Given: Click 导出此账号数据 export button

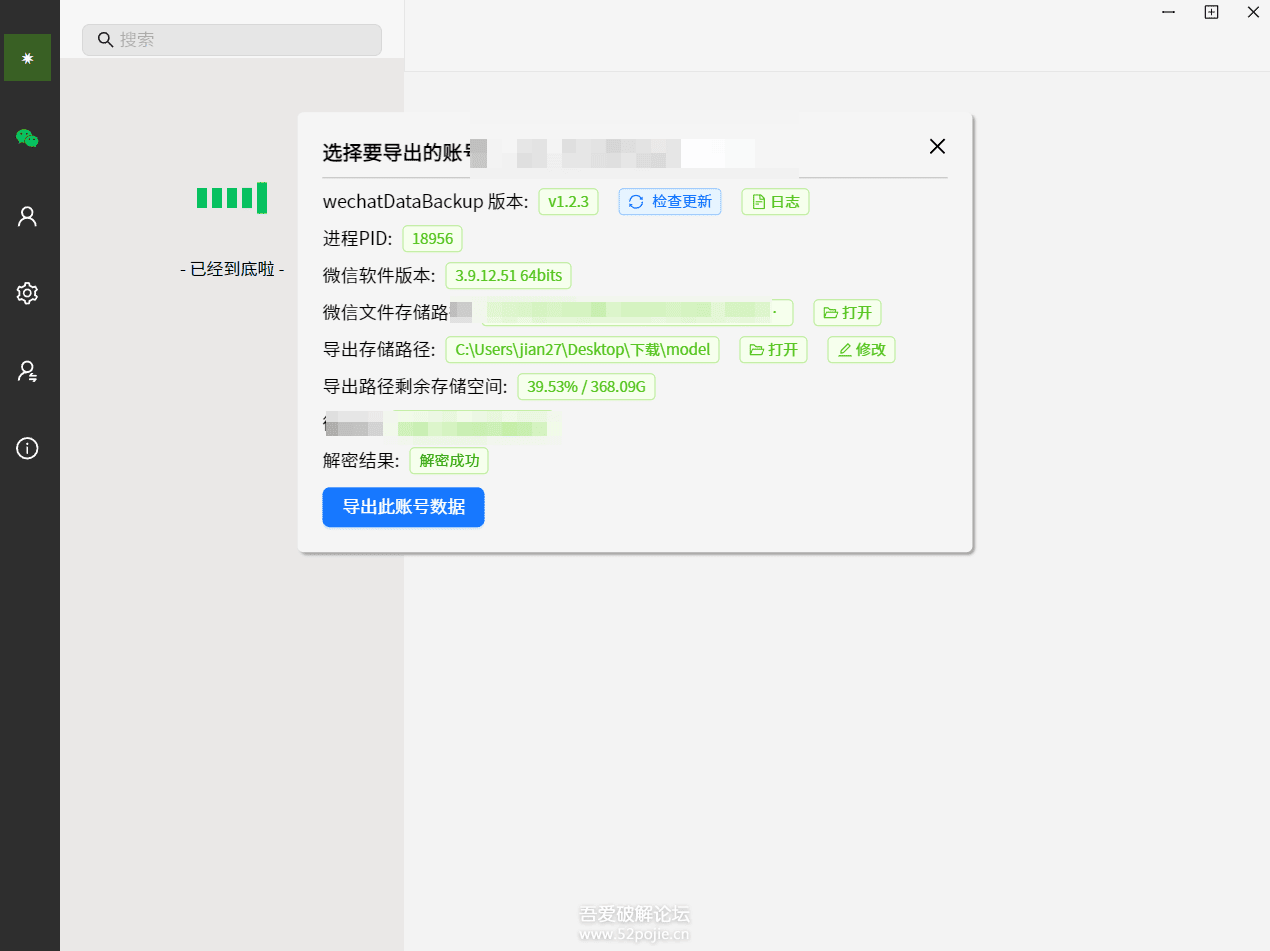Looking at the screenshot, I should [403, 507].
